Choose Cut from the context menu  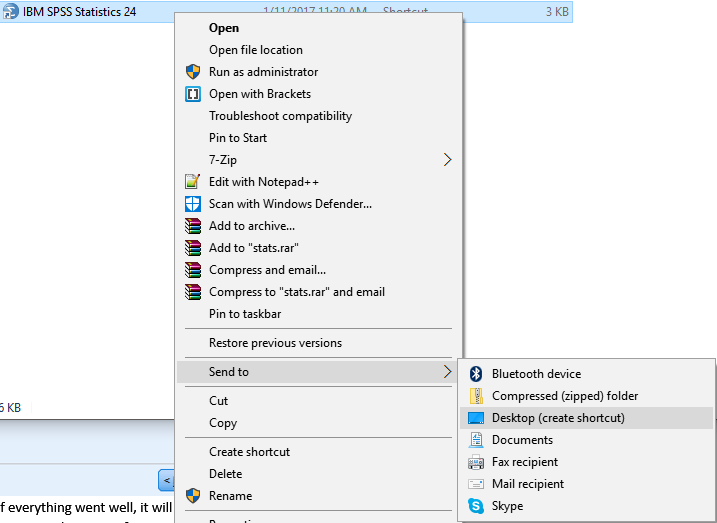tap(318, 401)
